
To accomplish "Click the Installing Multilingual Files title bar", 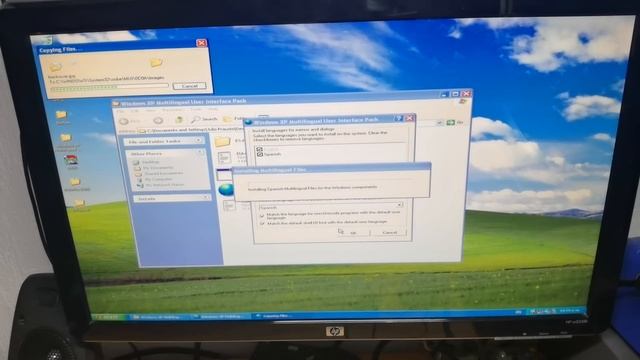I will click(331, 169).
